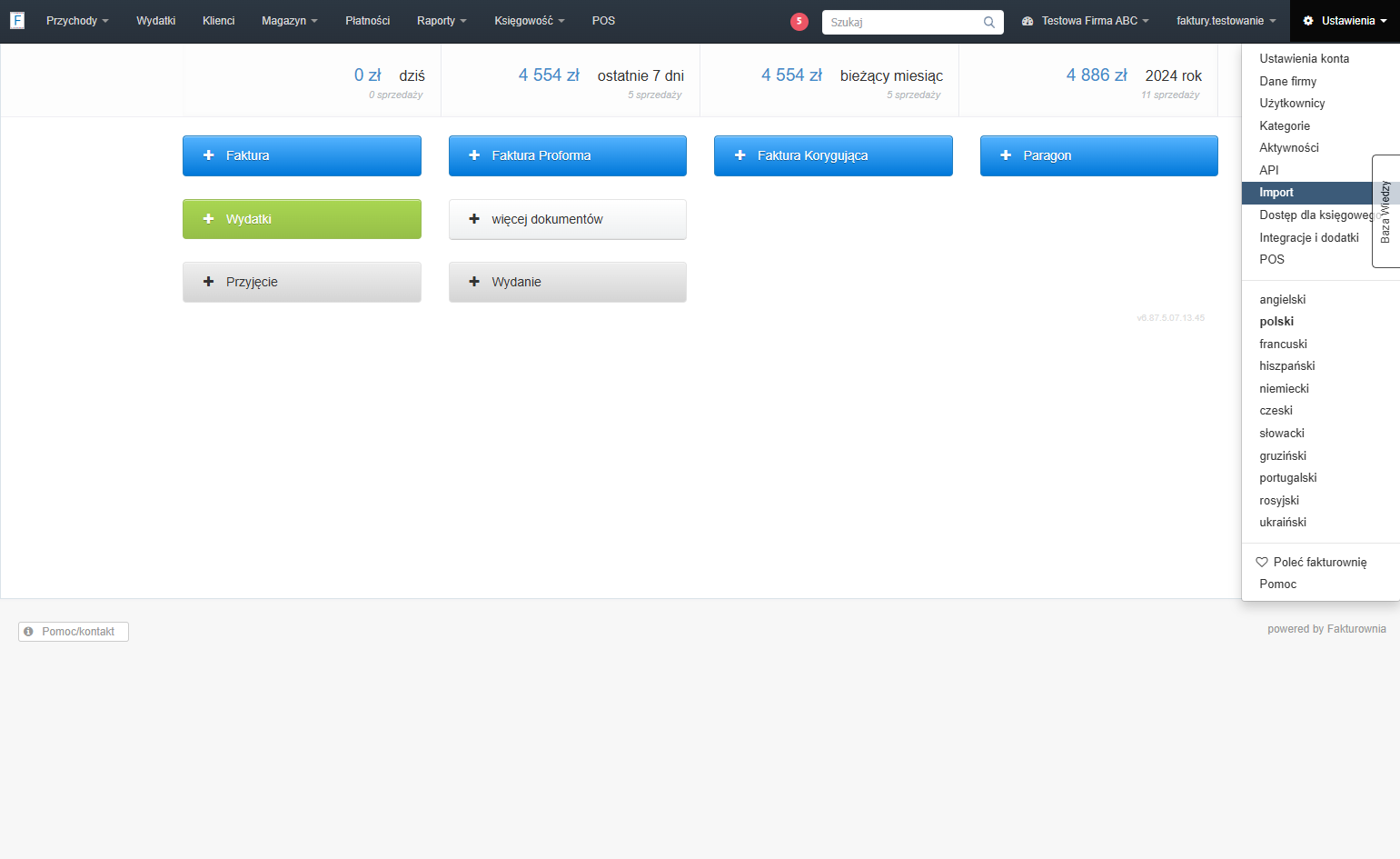Open the Fakturownia link in footer
This screenshot has width=1400, height=859.
(x=1356, y=629)
